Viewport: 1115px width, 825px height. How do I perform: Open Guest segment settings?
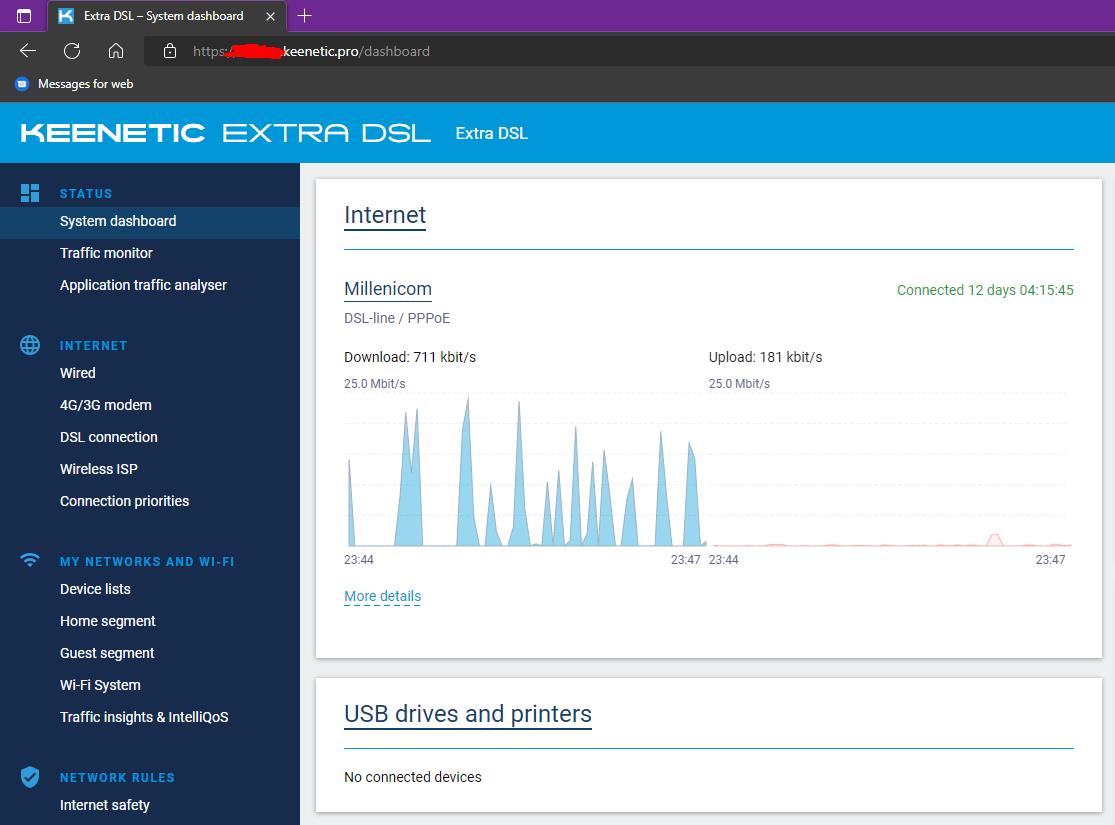pyautogui.click(x=107, y=654)
